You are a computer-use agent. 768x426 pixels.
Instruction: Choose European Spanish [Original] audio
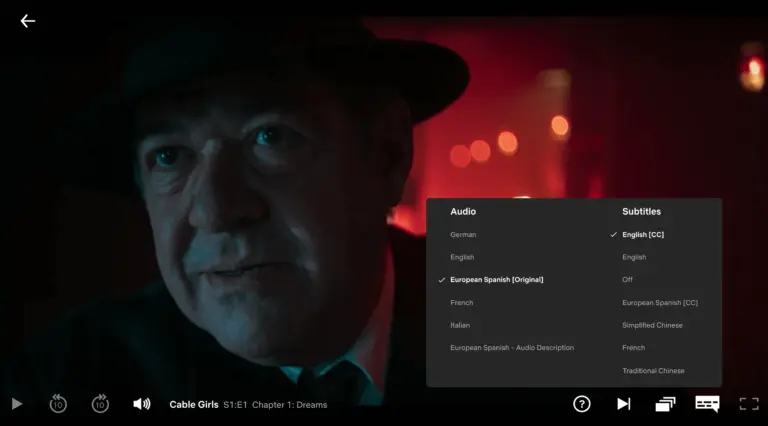tap(497, 280)
